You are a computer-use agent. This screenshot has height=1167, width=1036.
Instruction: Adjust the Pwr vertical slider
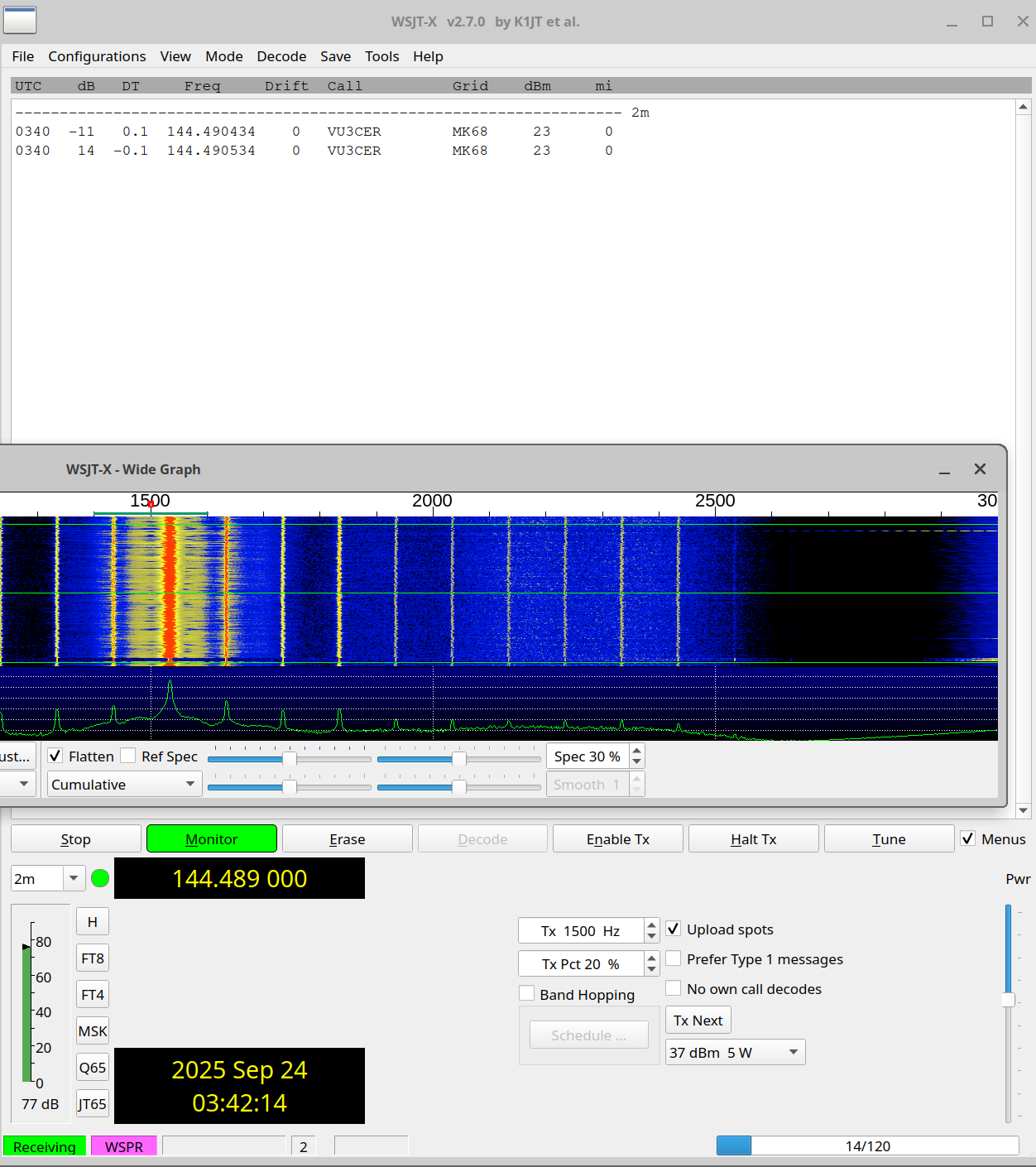pos(1008,1000)
